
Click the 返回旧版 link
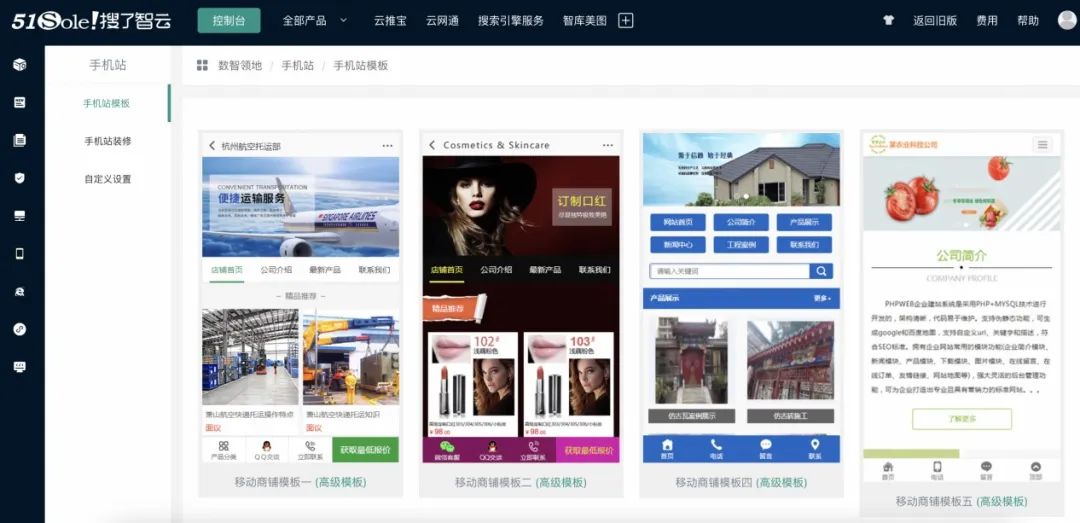pyautogui.click(x=935, y=21)
